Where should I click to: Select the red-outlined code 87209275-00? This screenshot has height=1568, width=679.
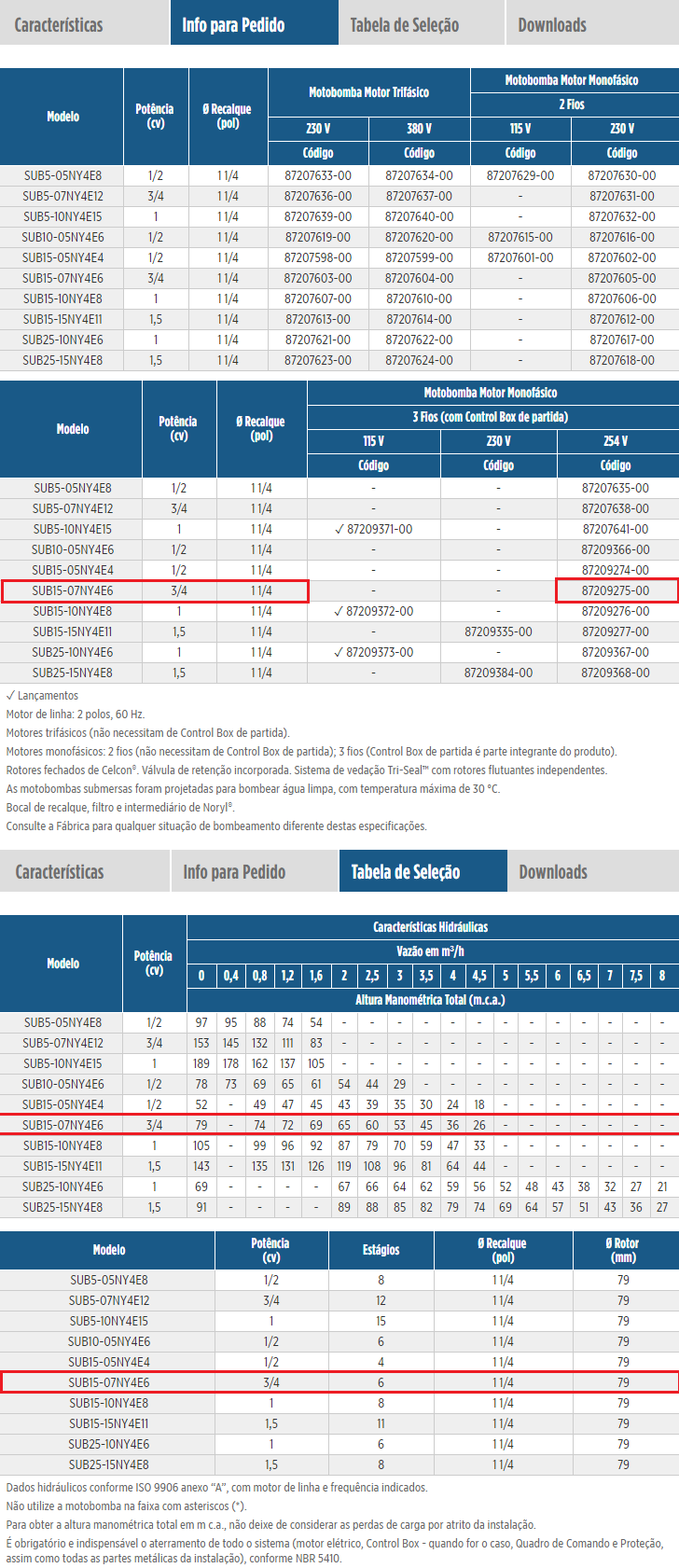616,590
